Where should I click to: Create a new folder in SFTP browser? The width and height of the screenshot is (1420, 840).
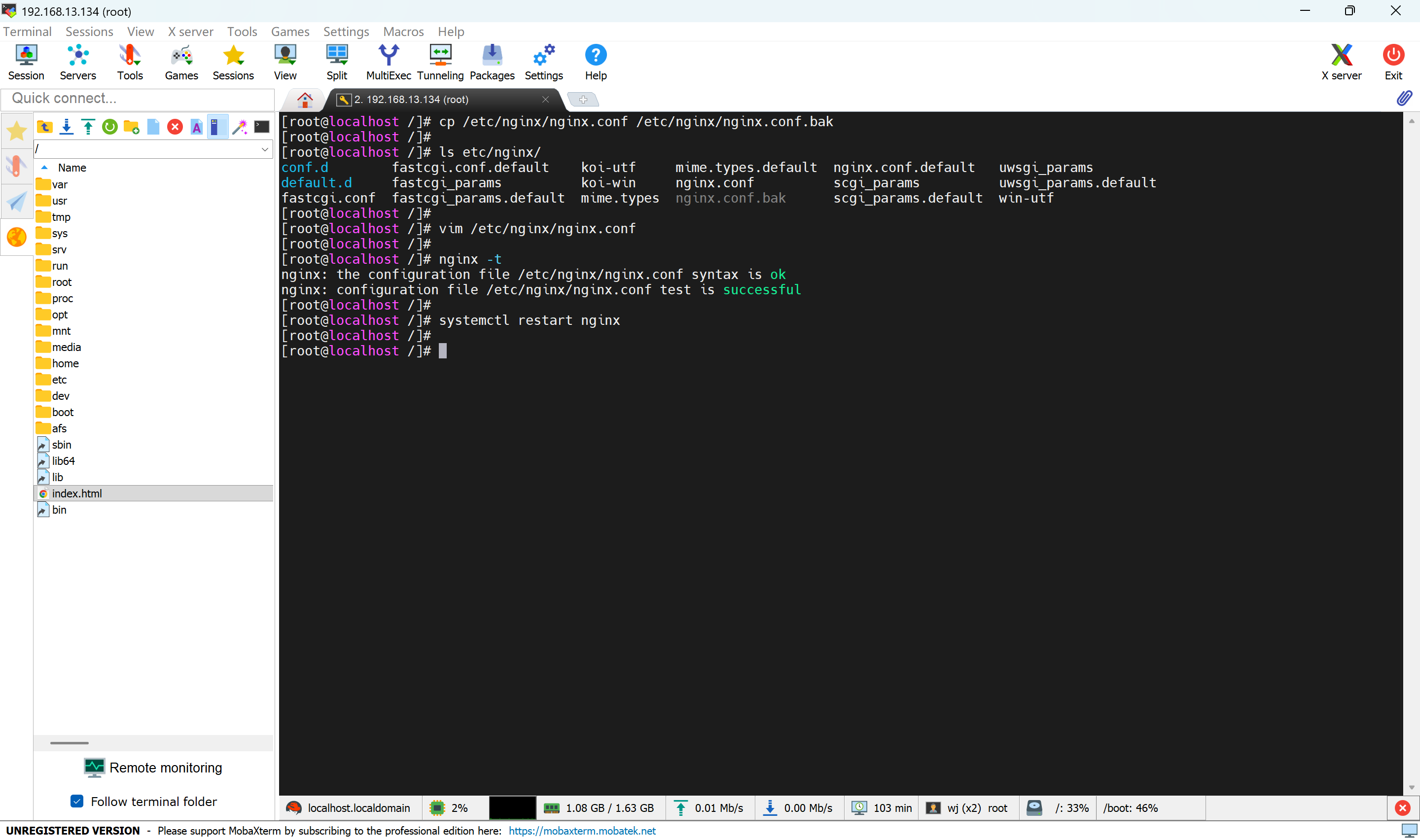point(131,127)
